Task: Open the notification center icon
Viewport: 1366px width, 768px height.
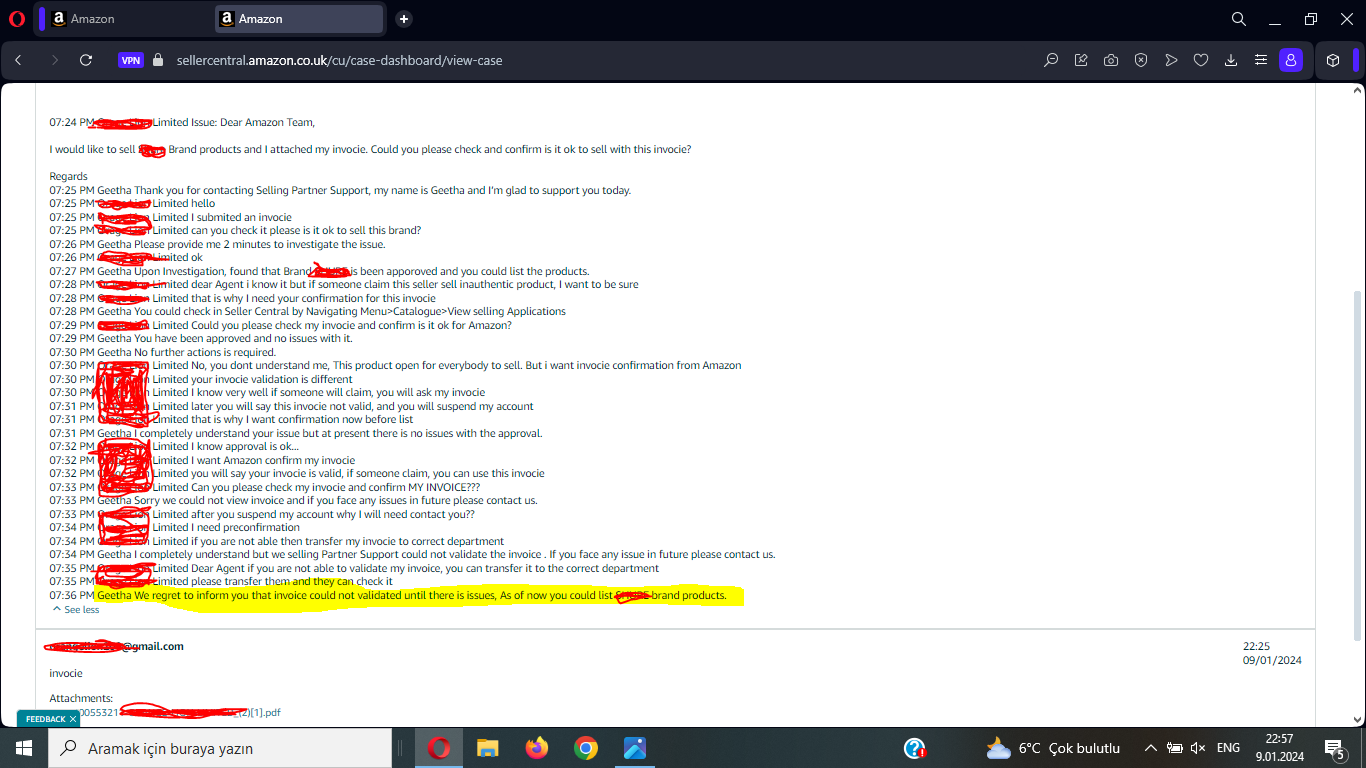Action: point(1334,748)
